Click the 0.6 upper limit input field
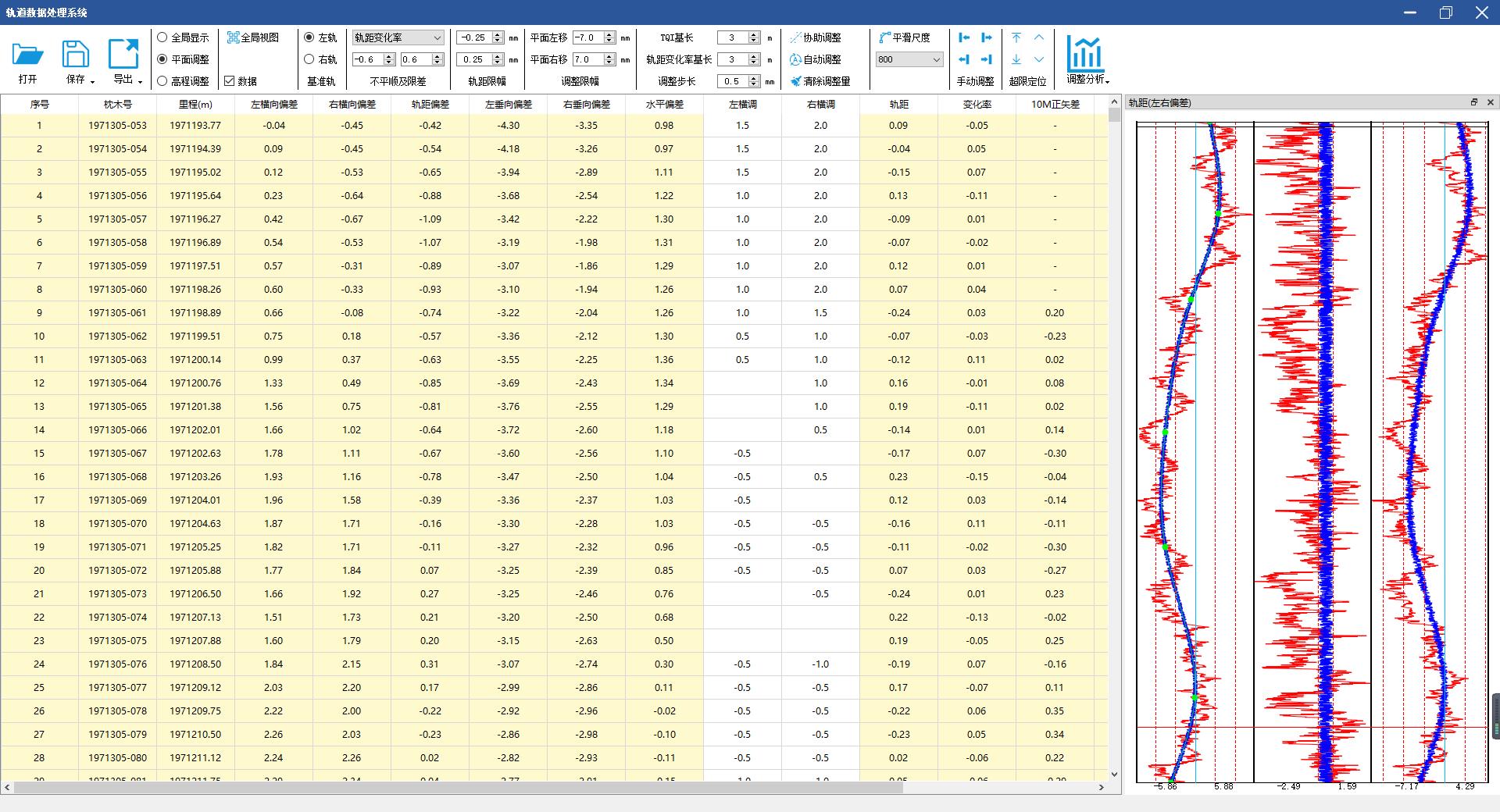Screen dimensions: 1500x812 416,59
